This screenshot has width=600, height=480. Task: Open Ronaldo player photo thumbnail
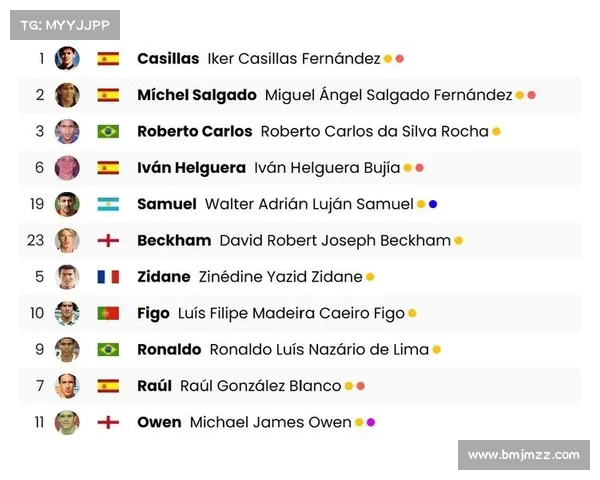(x=67, y=350)
